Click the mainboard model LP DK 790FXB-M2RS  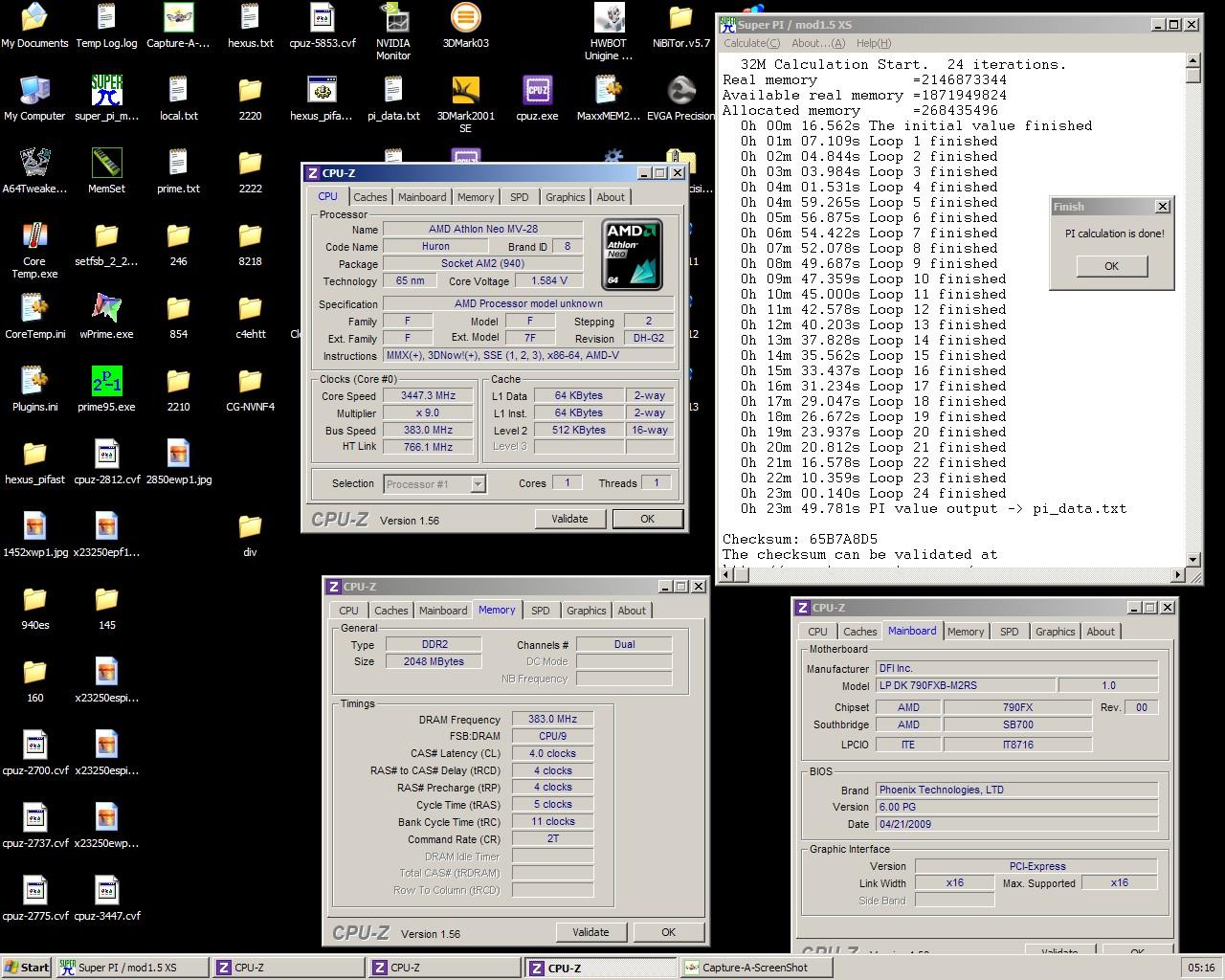pos(967,685)
